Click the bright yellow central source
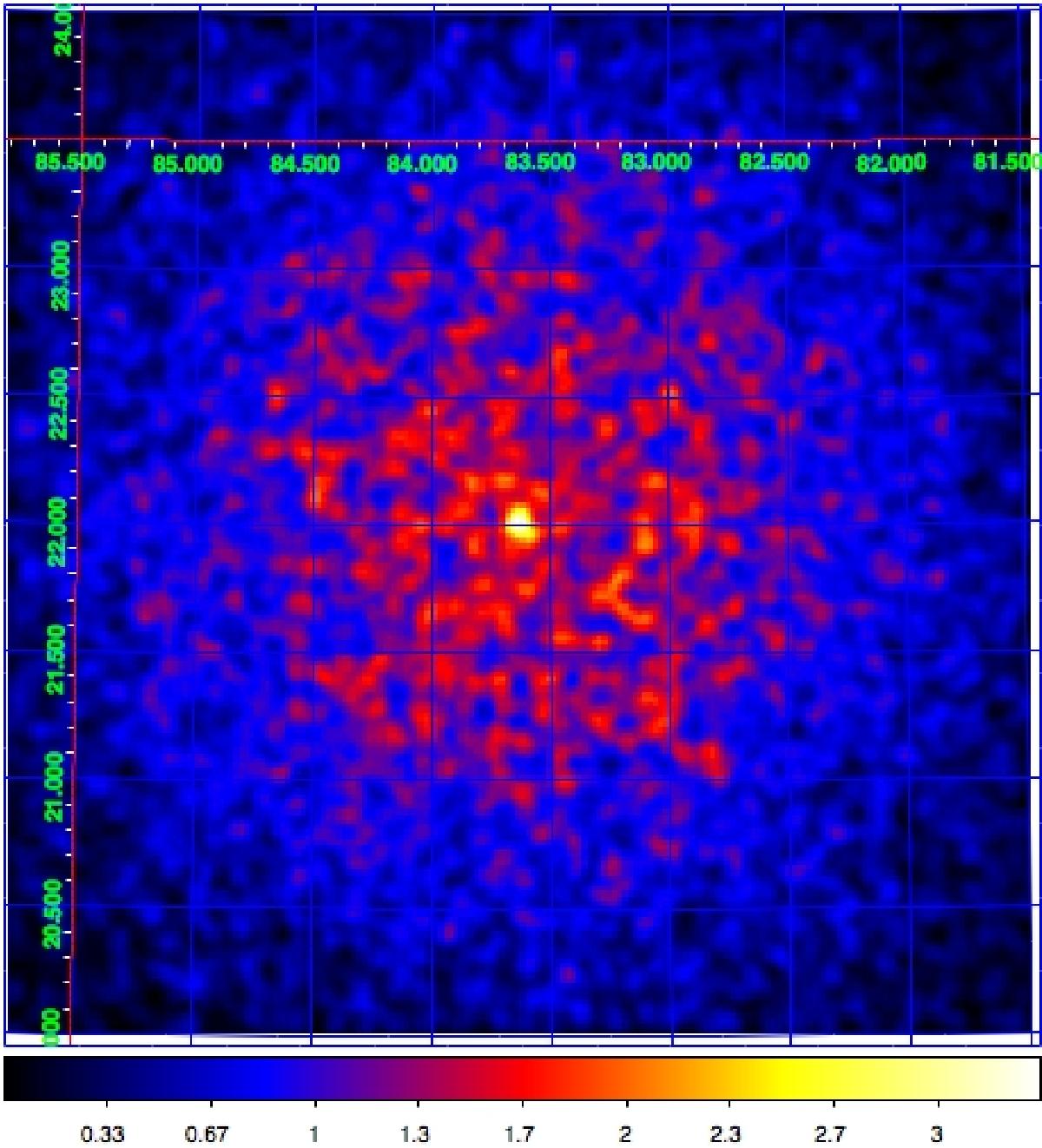Screen dimensions: 1042x1148 (519, 524)
